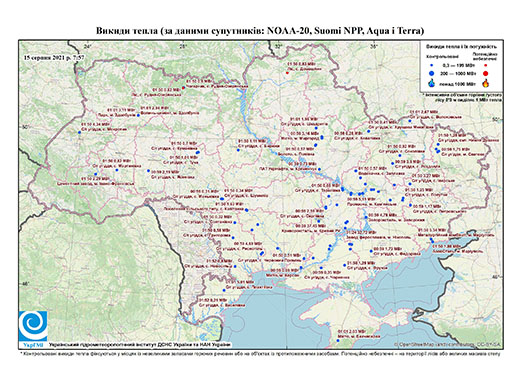Select the blue marker near Yevpatoria in Crimea
520x368 pixels.
338,340
